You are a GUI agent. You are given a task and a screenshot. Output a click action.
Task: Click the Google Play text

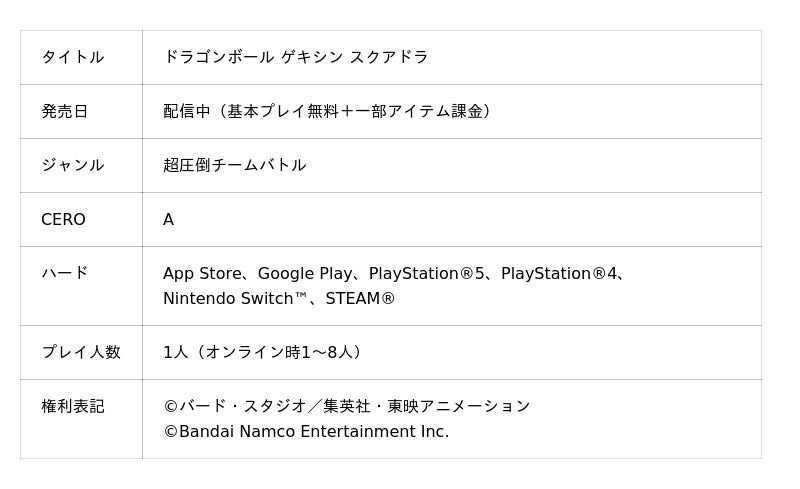pos(305,273)
